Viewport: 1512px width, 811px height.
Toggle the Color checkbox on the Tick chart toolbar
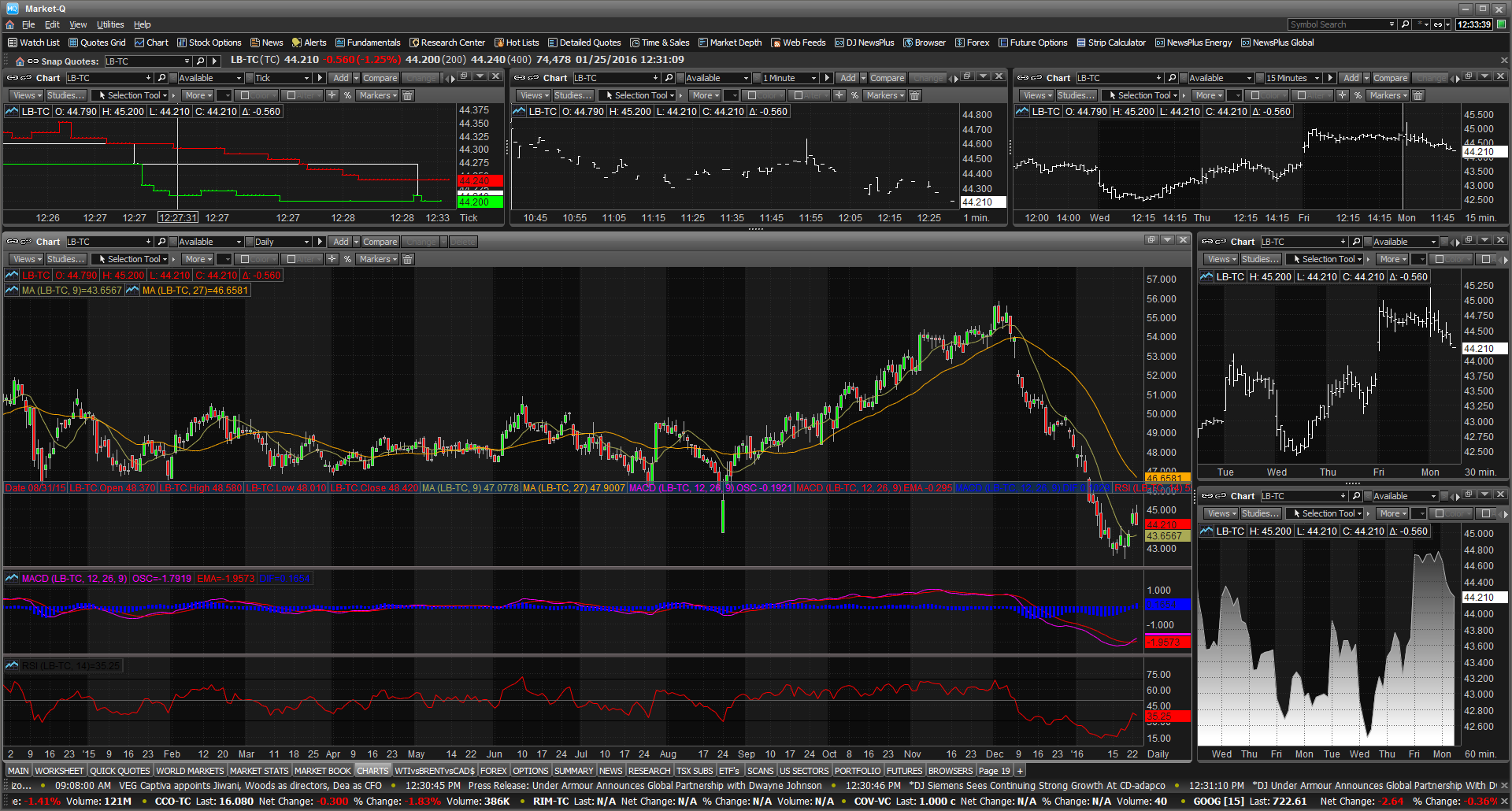(x=246, y=95)
